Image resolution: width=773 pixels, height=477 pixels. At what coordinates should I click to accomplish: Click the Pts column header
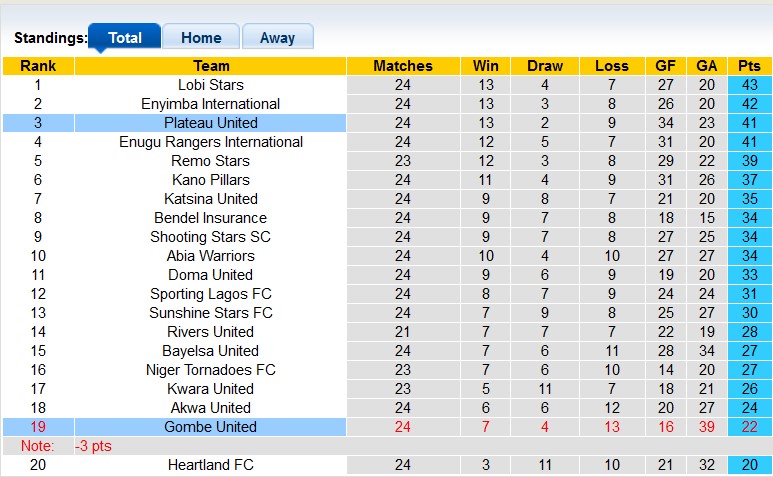749,66
